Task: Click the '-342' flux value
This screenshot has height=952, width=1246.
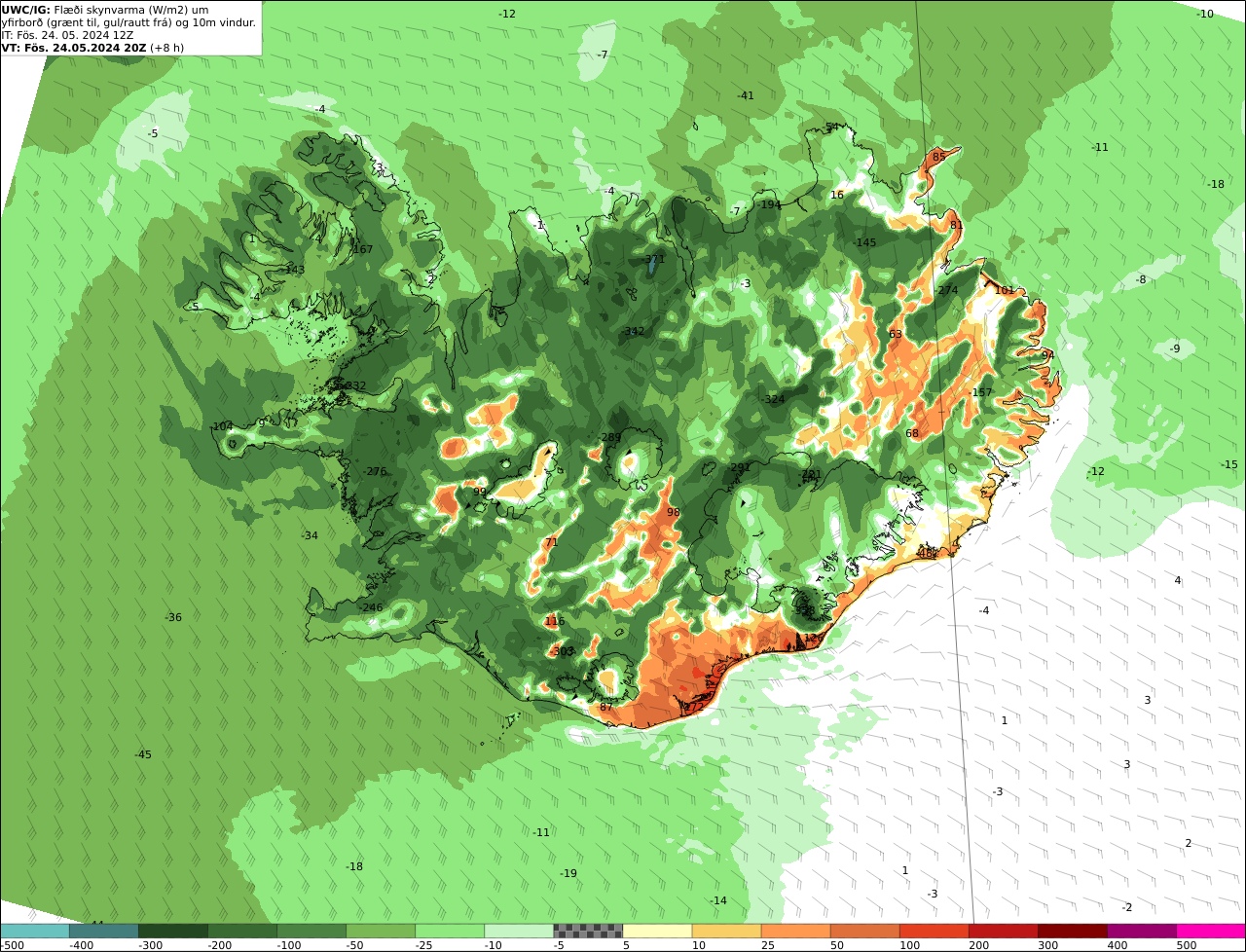Action: [x=633, y=331]
